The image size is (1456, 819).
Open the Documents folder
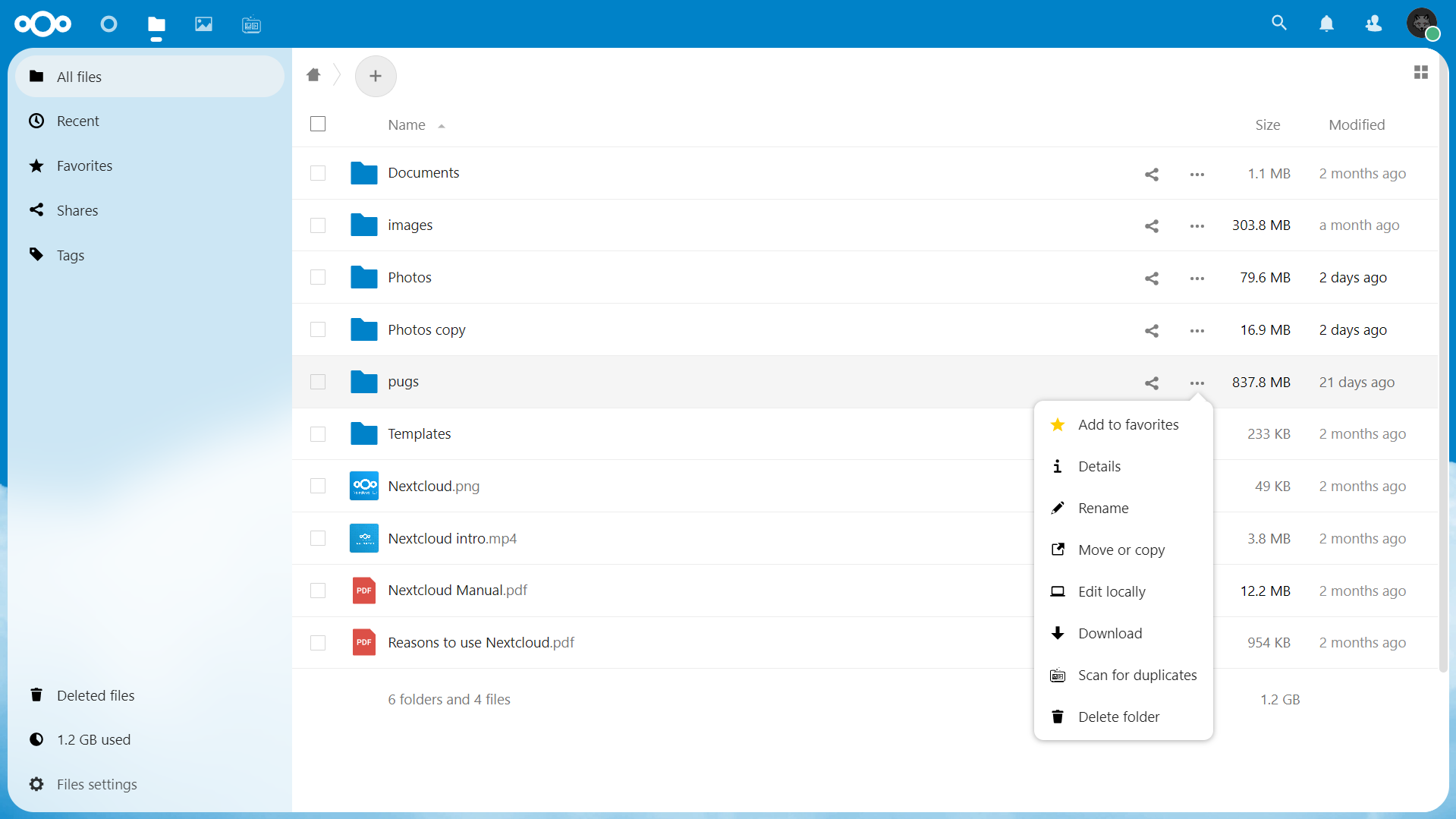[423, 172]
